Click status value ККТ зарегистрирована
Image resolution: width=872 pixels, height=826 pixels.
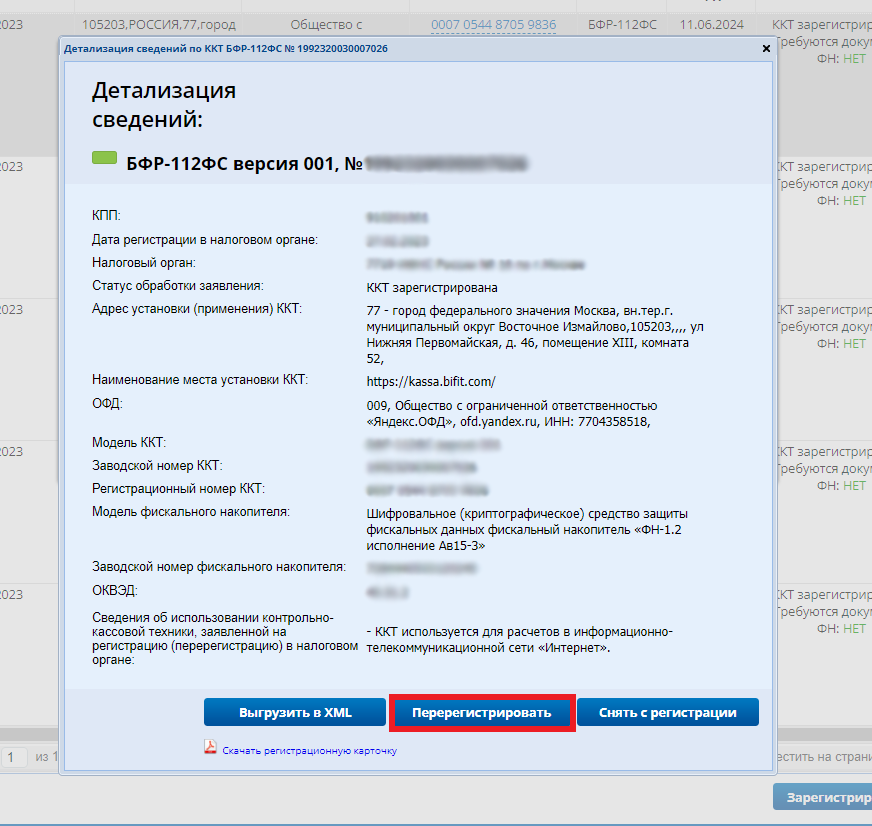[x=432, y=288]
